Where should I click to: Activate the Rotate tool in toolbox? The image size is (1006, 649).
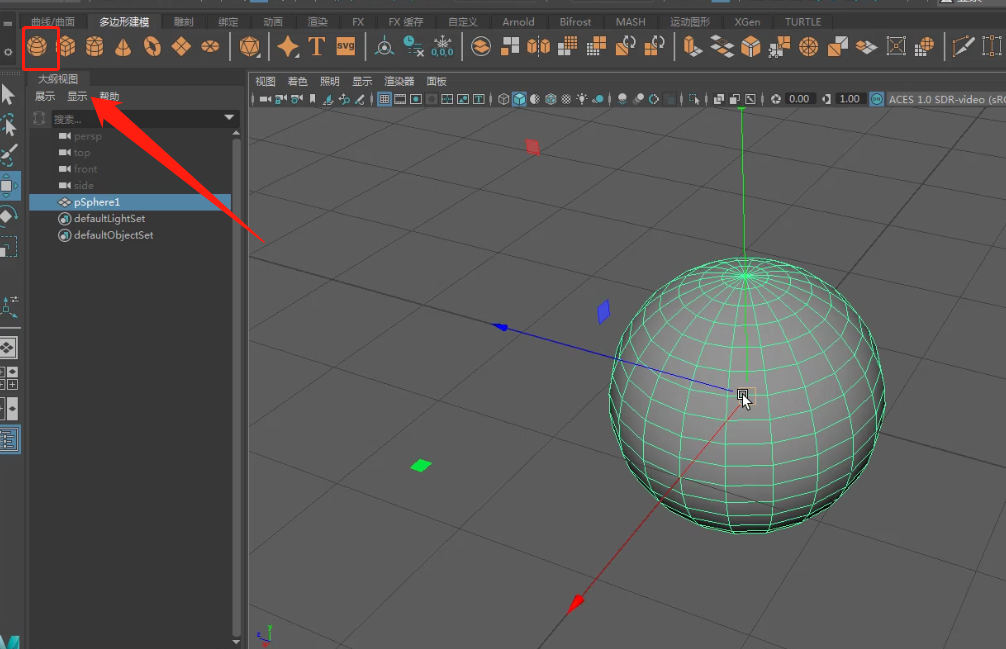8,216
